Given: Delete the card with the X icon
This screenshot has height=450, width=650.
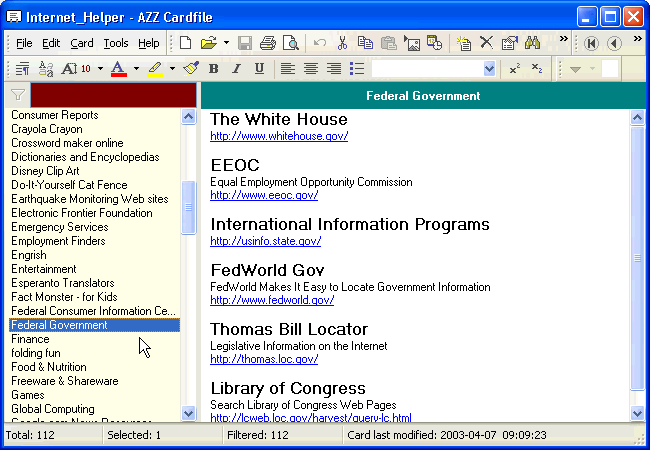Looking at the screenshot, I should [x=486, y=43].
